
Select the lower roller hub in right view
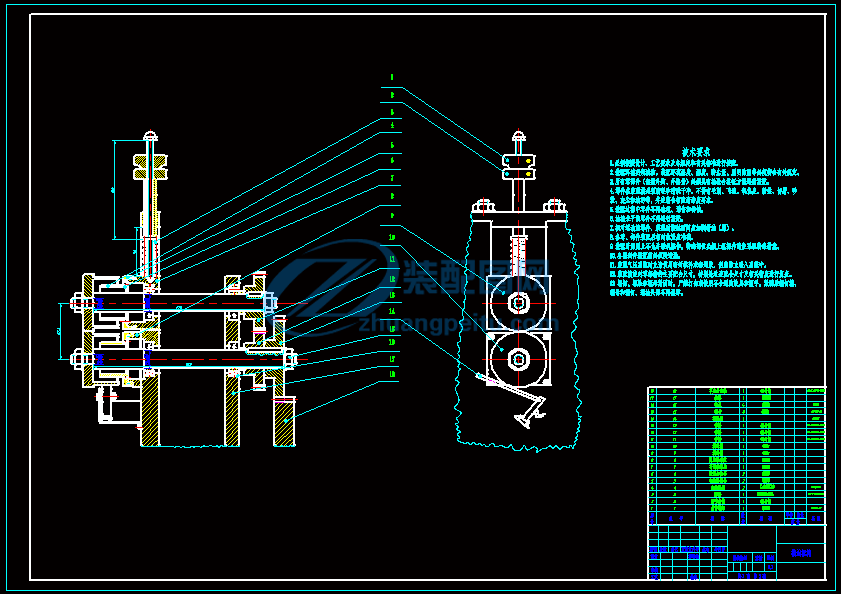519,360
